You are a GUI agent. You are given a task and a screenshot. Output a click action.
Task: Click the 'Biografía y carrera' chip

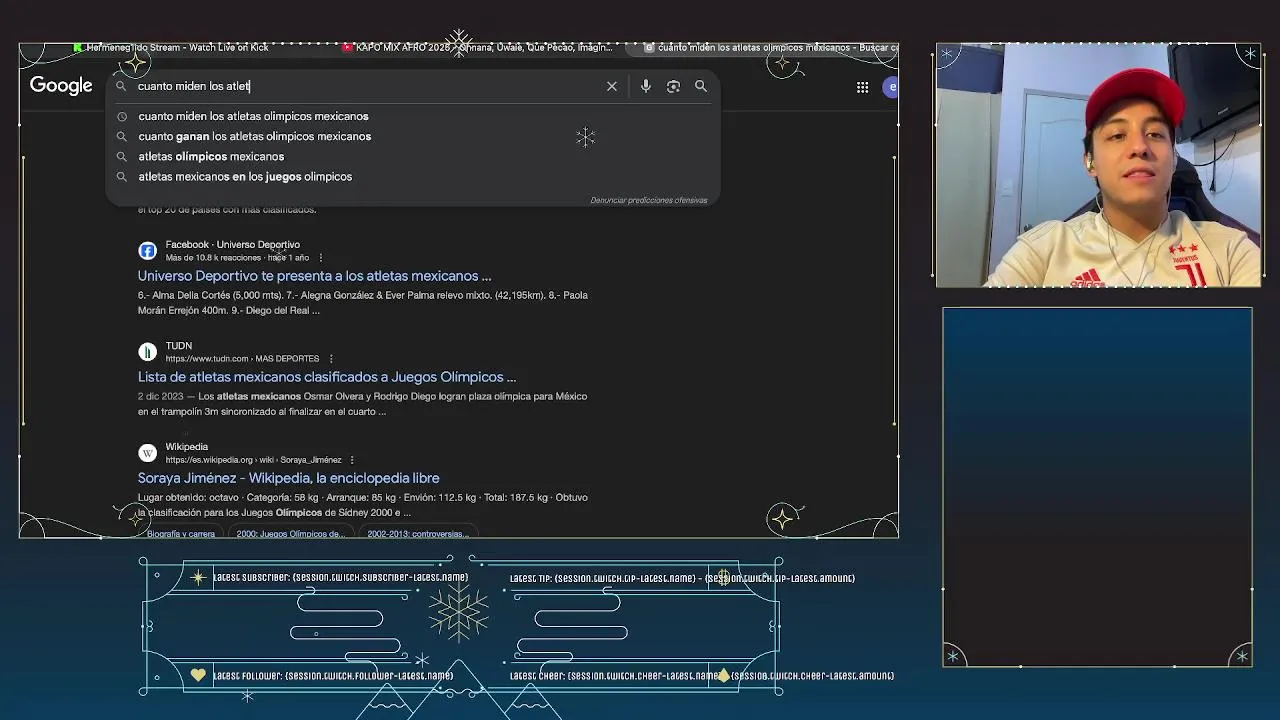click(x=181, y=534)
